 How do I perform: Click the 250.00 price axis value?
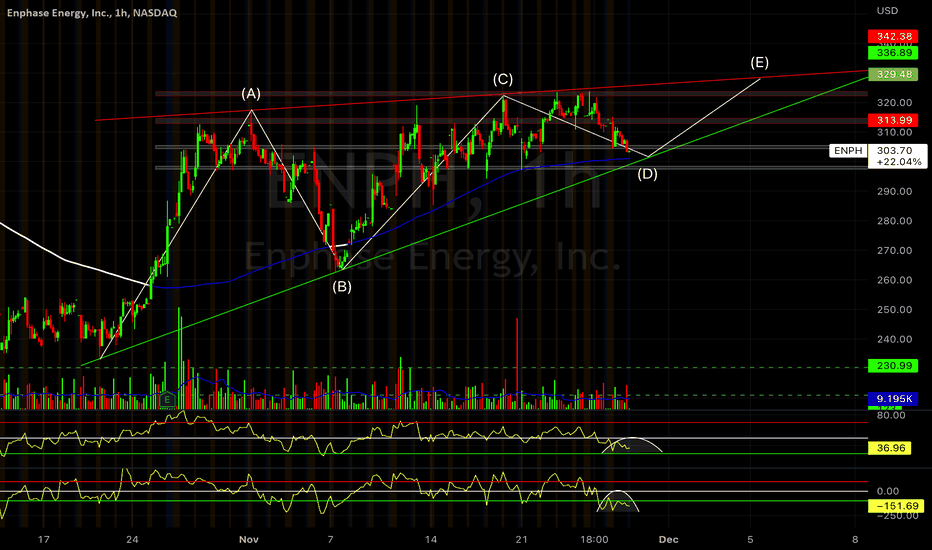894,309
